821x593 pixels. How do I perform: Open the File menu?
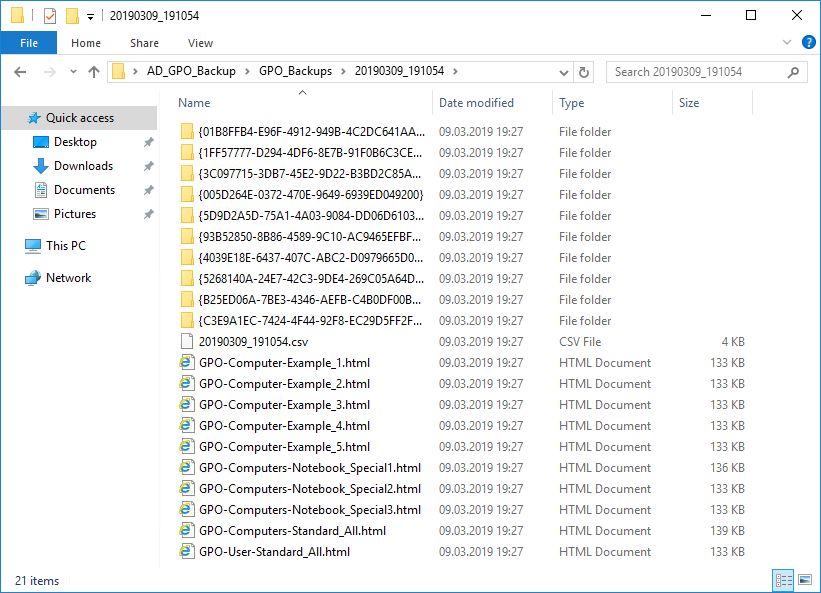[x=29, y=43]
